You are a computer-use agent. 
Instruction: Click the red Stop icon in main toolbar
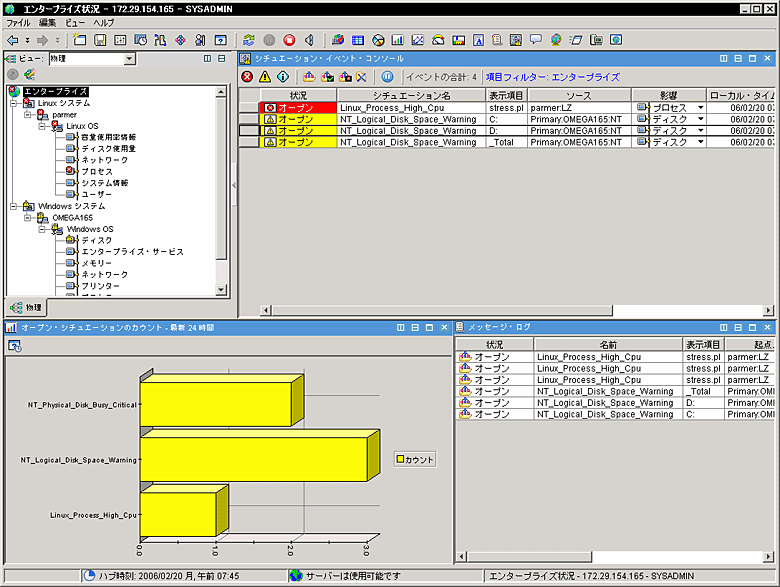point(289,40)
